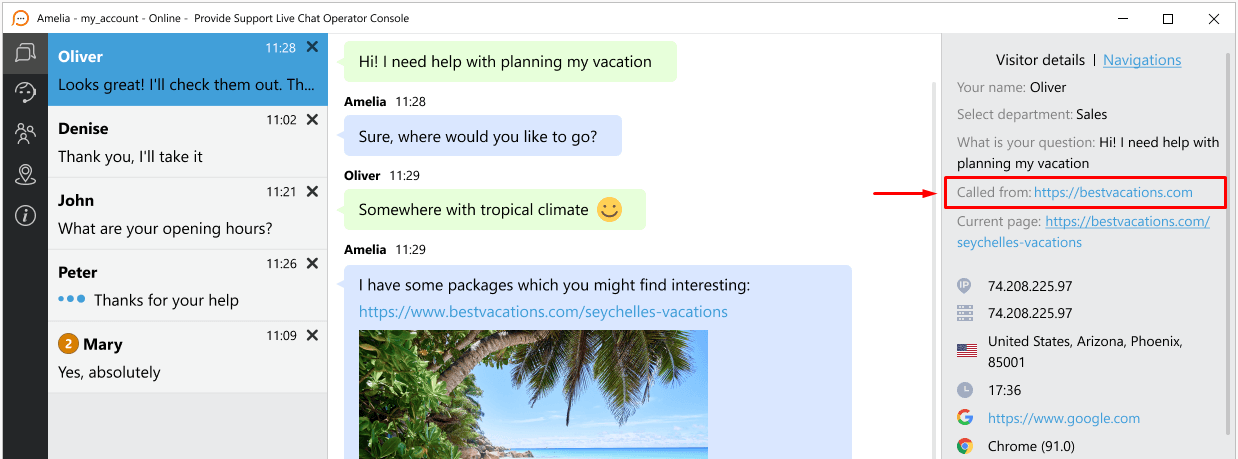1238x459 pixels.
Task: Close Peter's chat in the list
Action: [312, 263]
